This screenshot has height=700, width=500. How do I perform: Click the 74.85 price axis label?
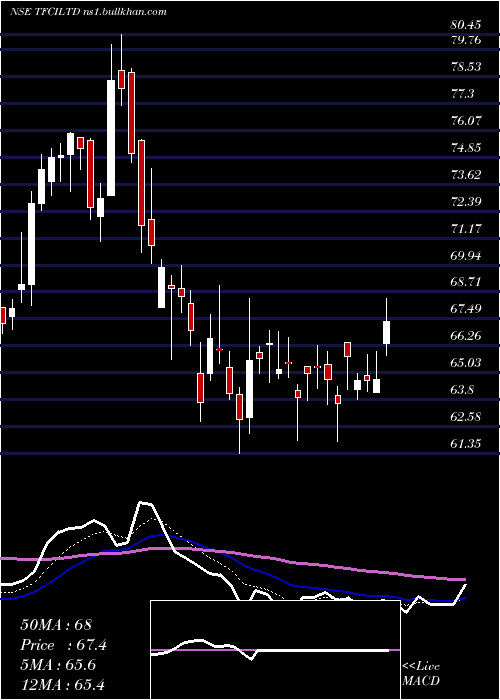[x=467, y=148]
